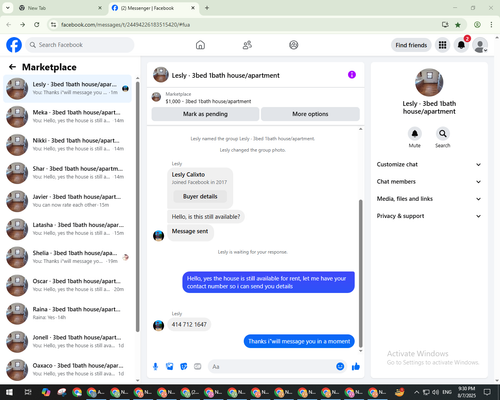This screenshot has height=400, width=500.
Task: Open Oscar conversation in list
Action: tap(67, 285)
